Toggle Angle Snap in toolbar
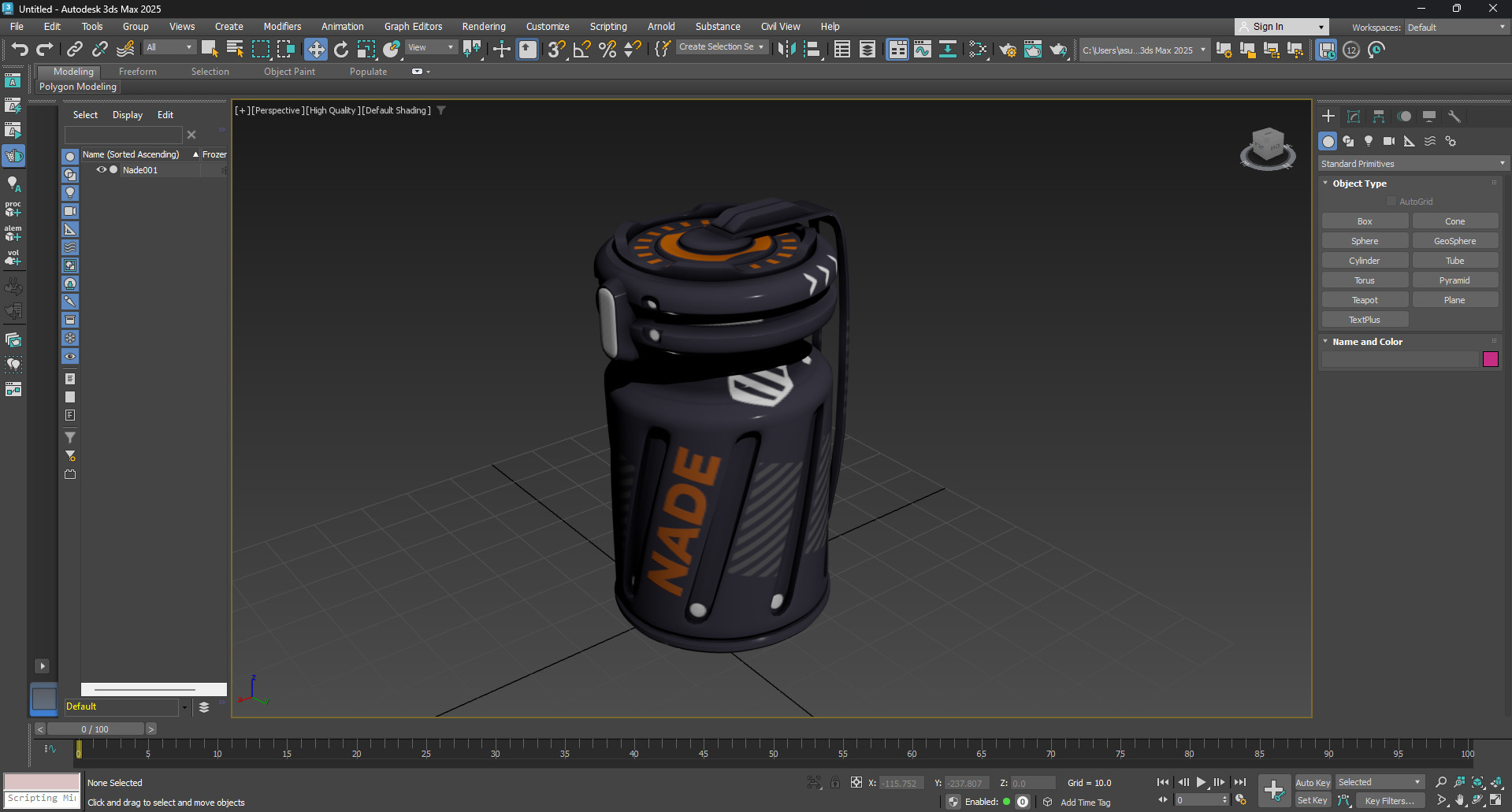1512x812 pixels. pos(582,50)
